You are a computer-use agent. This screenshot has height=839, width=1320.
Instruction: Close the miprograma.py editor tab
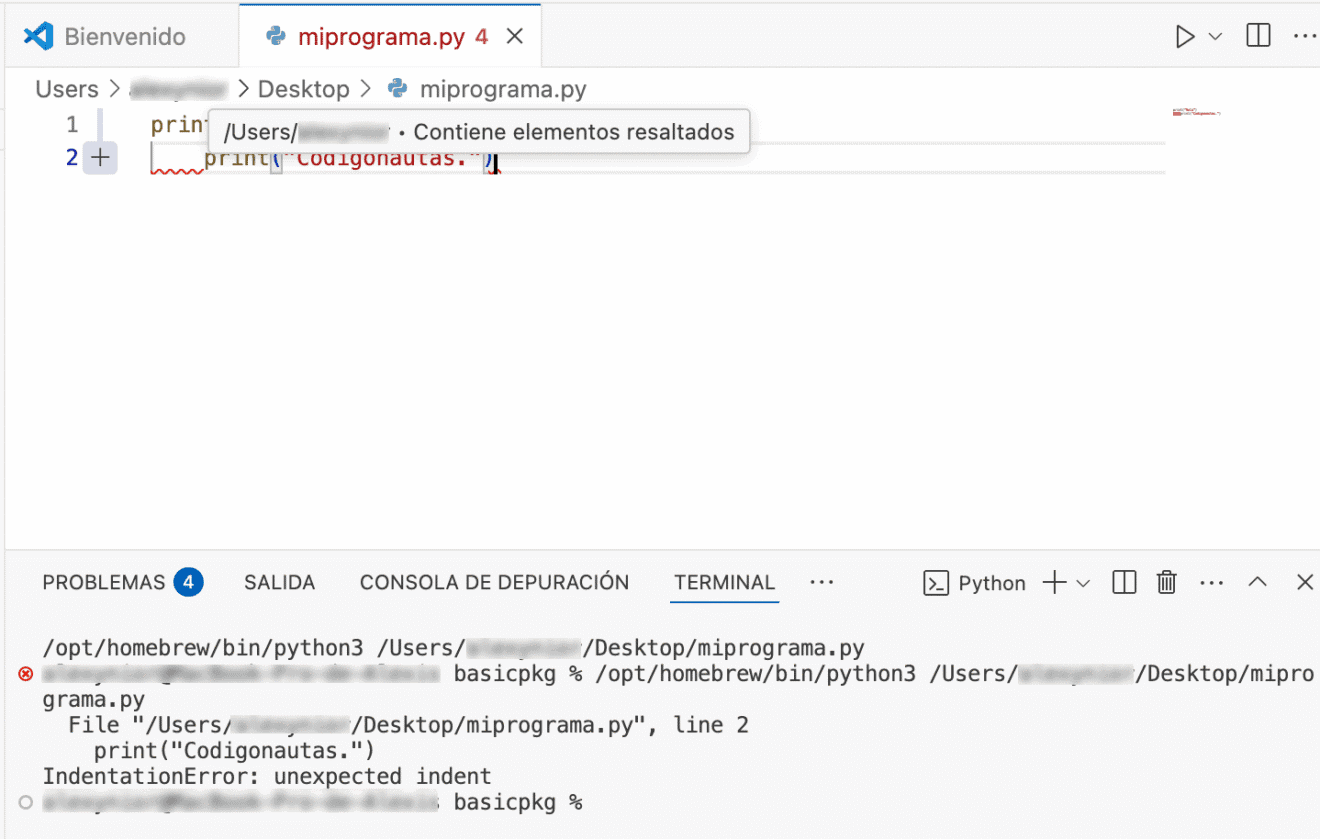[514, 35]
